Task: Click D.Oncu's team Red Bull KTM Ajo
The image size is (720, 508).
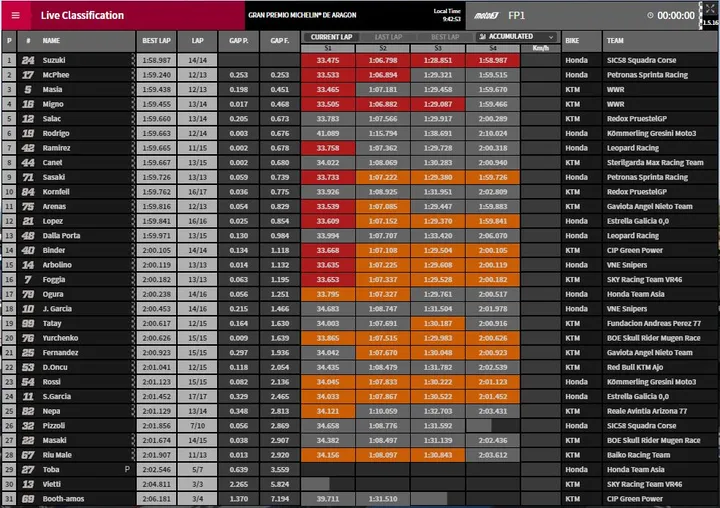Action: (635, 367)
